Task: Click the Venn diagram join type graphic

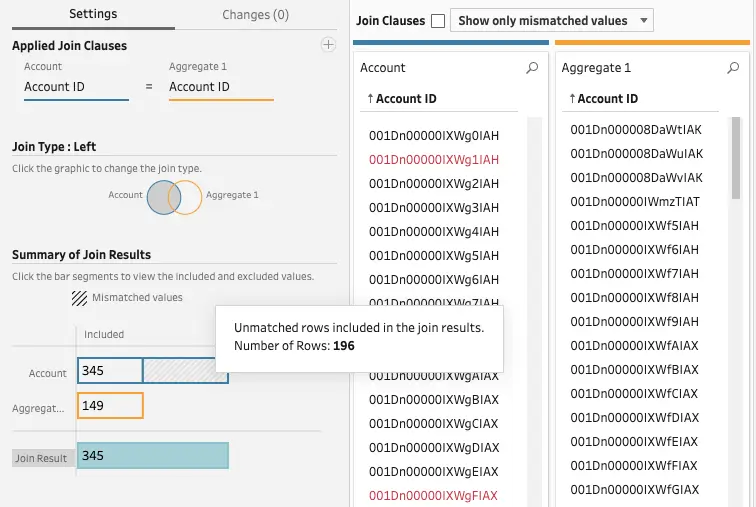Action: pyautogui.click(x=174, y=197)
